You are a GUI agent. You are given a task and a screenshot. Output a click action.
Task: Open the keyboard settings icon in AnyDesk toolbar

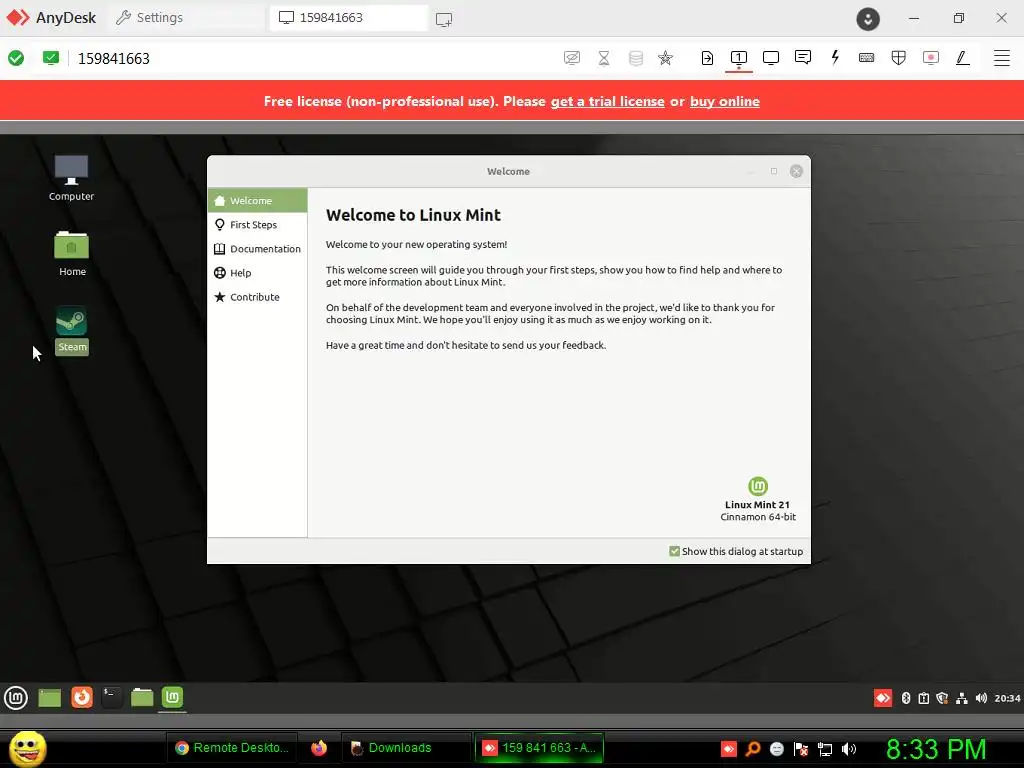[867, 57]
